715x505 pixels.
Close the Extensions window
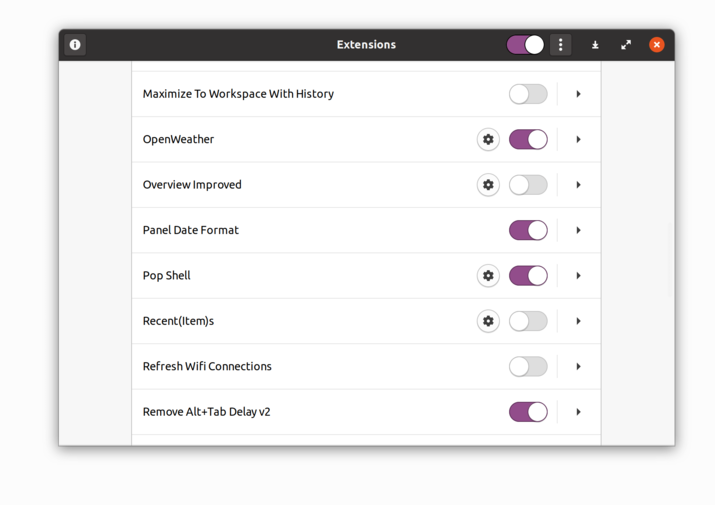pyautogui.click(x=657, y=45)
